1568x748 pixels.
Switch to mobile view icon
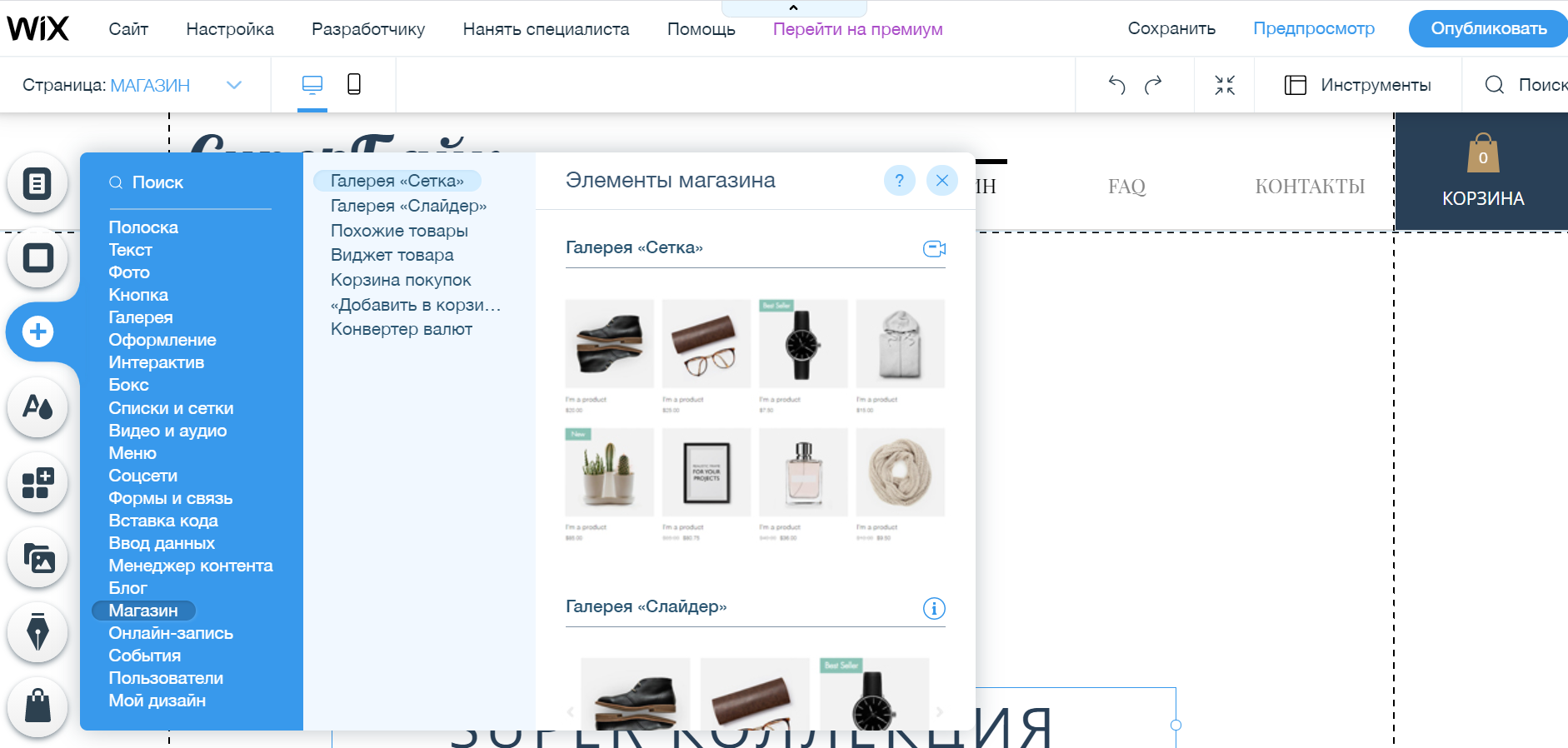(354, 84)
